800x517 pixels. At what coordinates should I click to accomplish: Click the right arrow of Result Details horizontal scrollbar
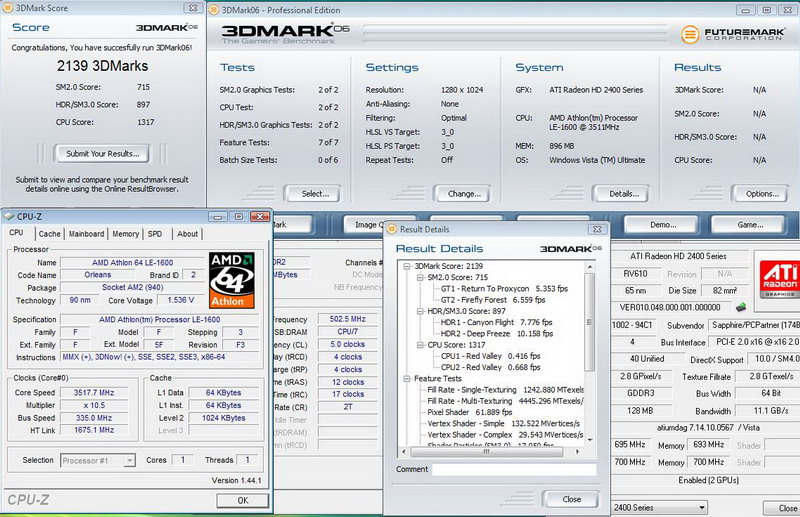(578, 452)
